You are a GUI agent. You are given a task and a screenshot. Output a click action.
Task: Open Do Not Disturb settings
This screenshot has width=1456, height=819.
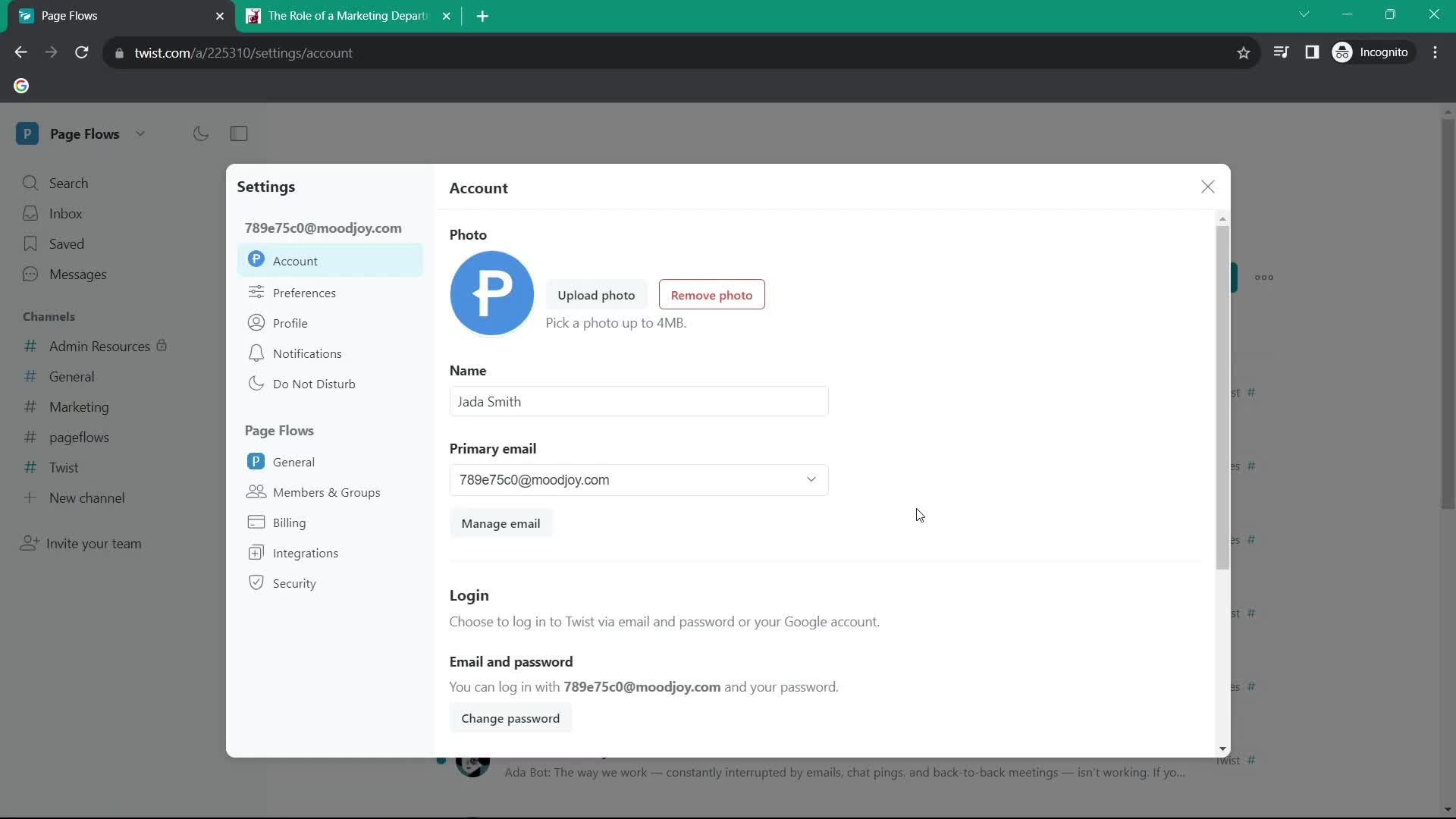pyautogui.click(x=330, y=384)
